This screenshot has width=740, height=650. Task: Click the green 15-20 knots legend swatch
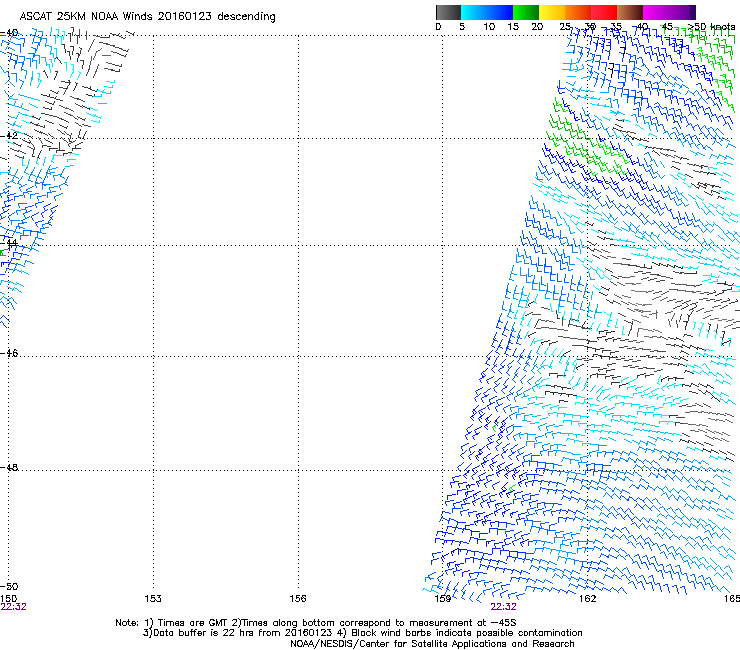[x=526, y=12]
